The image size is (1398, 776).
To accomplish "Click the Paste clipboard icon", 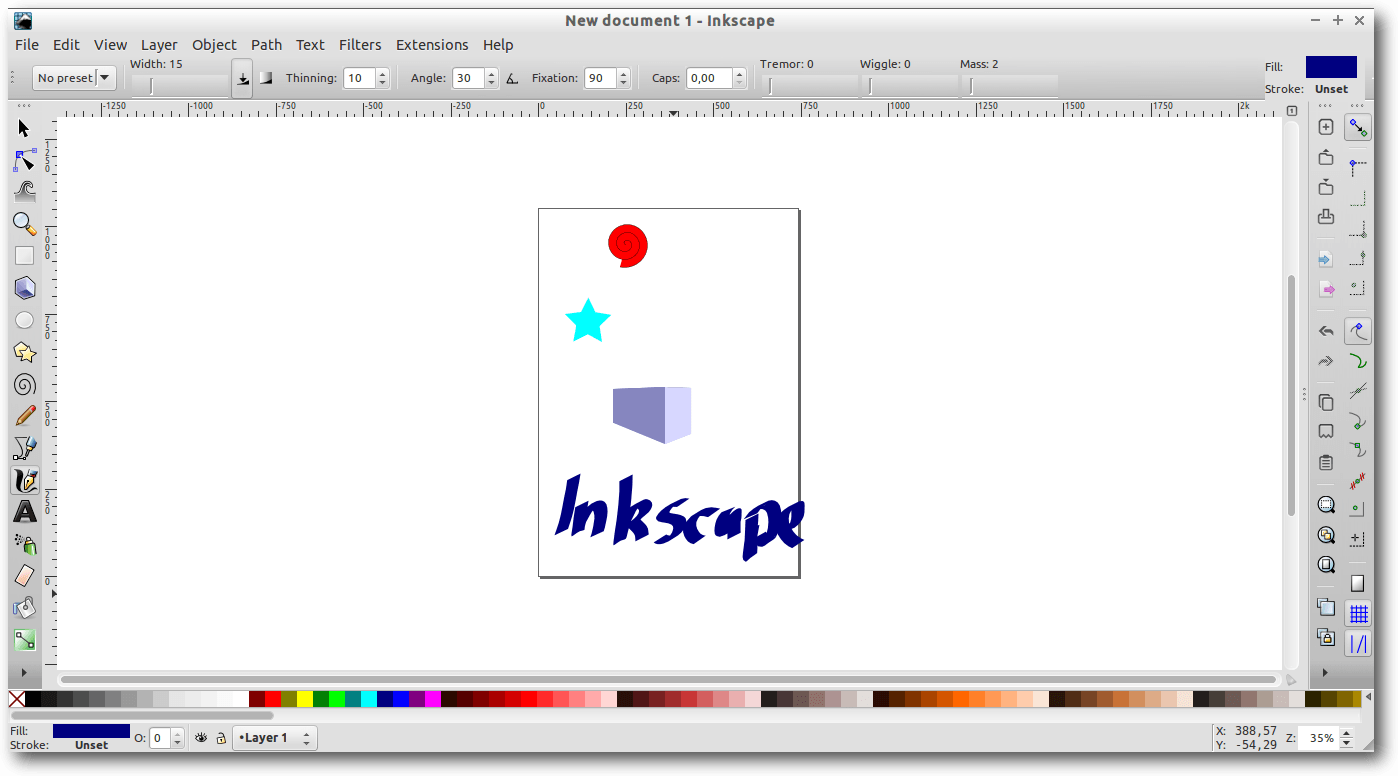I will (x=1326, y=463).
